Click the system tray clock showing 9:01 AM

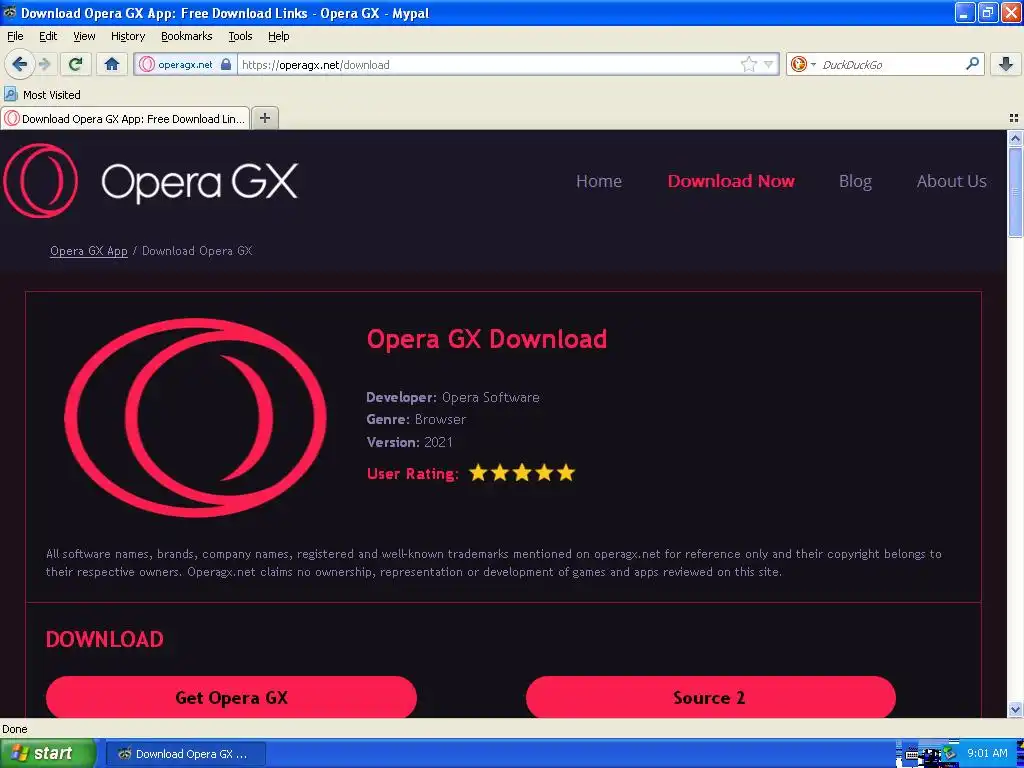(x=987, y=754)
